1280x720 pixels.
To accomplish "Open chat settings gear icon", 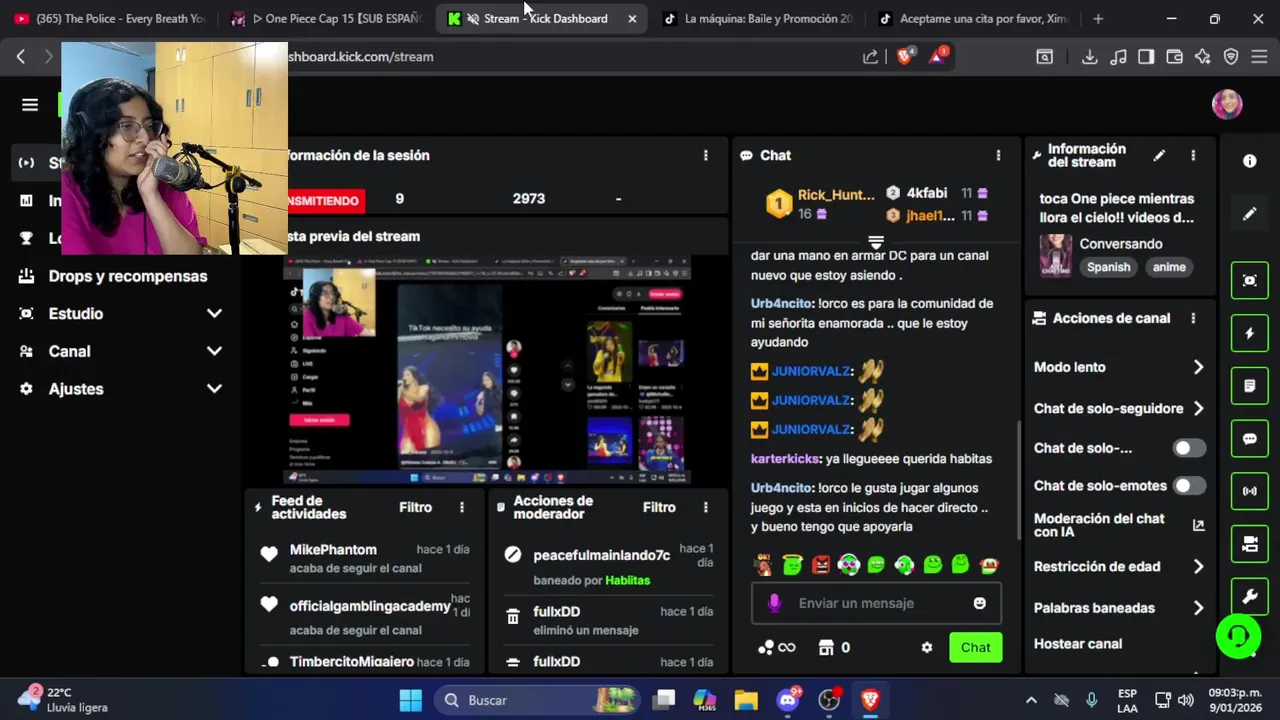I will click(x=926, y=648).
